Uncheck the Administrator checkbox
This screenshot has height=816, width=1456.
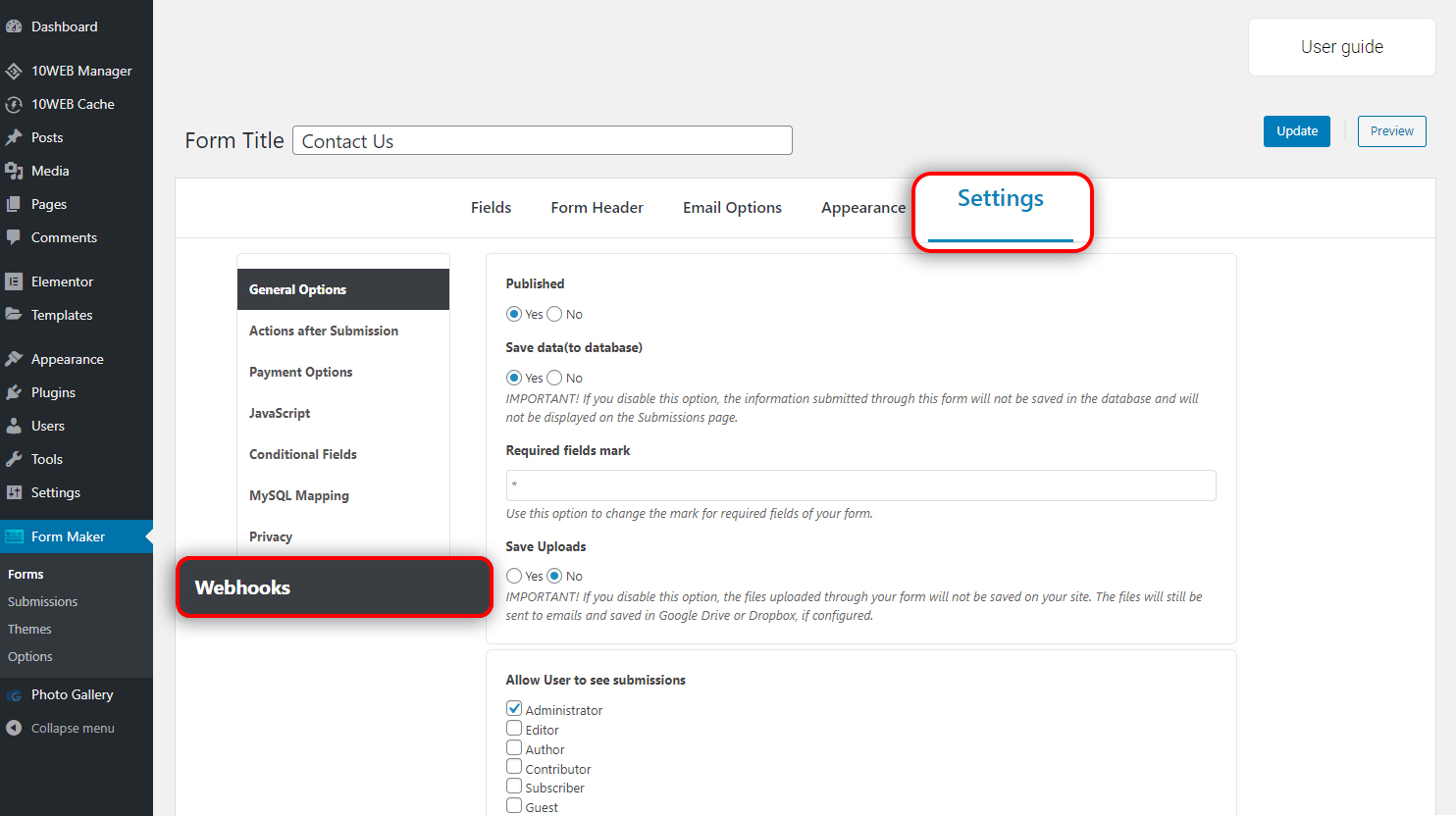click(x=514, y=708)
